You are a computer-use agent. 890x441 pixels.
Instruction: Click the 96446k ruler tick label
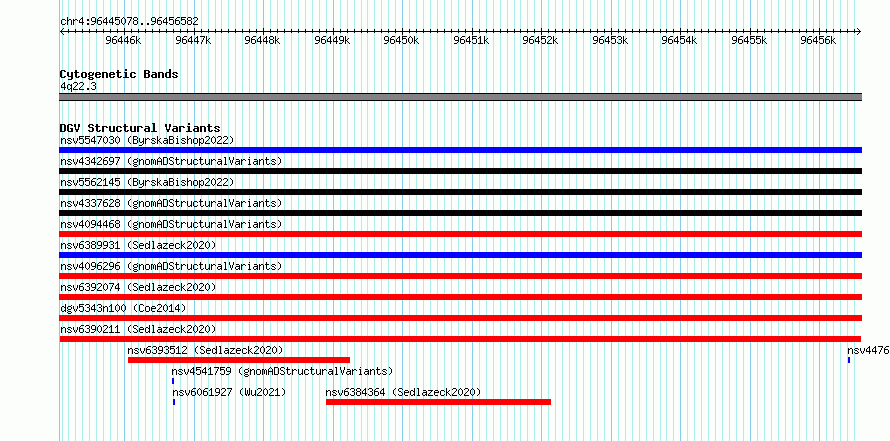[123, 41]
